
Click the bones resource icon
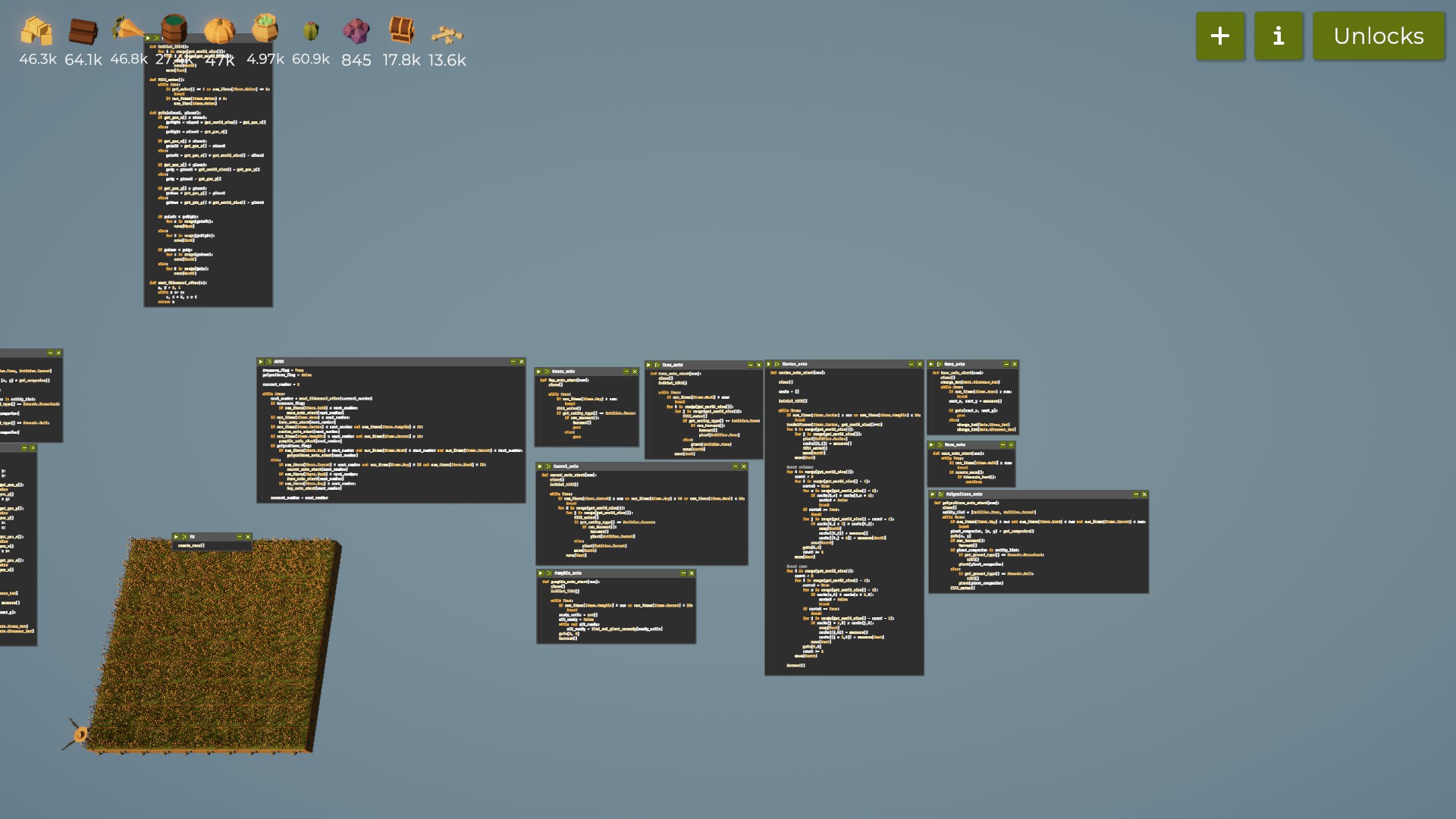coord(447,34)
